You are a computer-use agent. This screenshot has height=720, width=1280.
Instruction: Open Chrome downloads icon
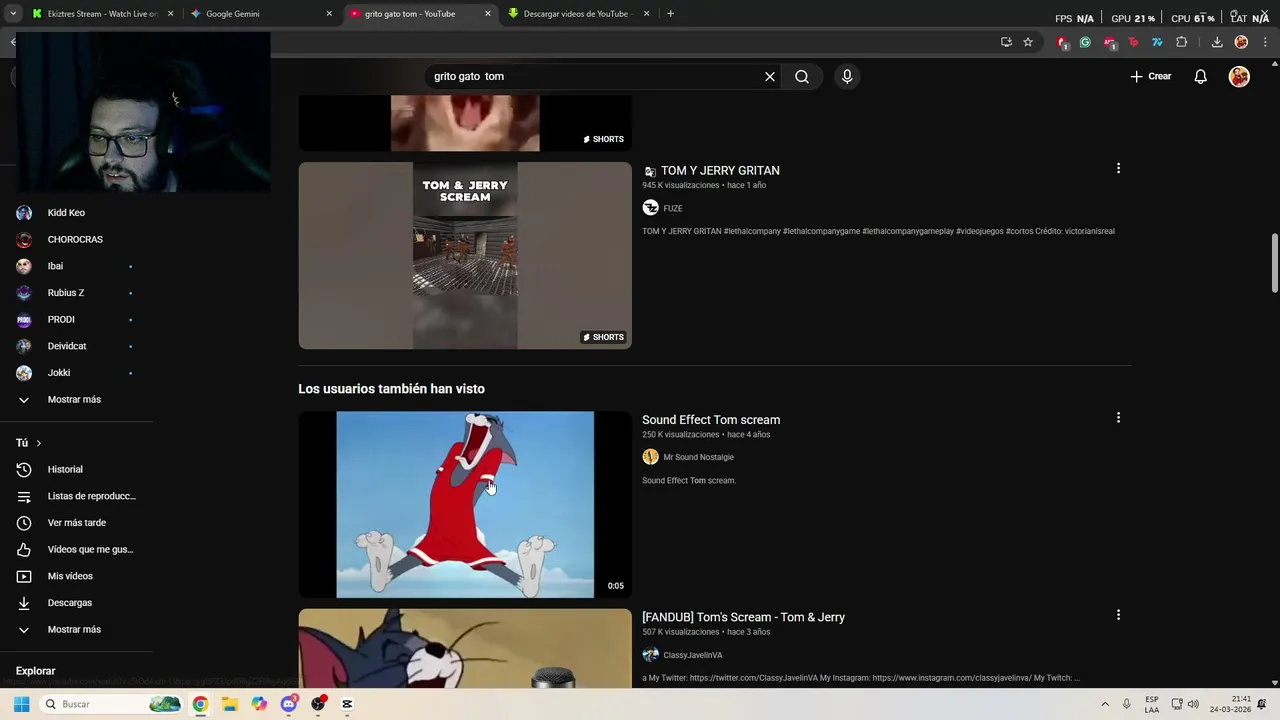(1217, 42)
